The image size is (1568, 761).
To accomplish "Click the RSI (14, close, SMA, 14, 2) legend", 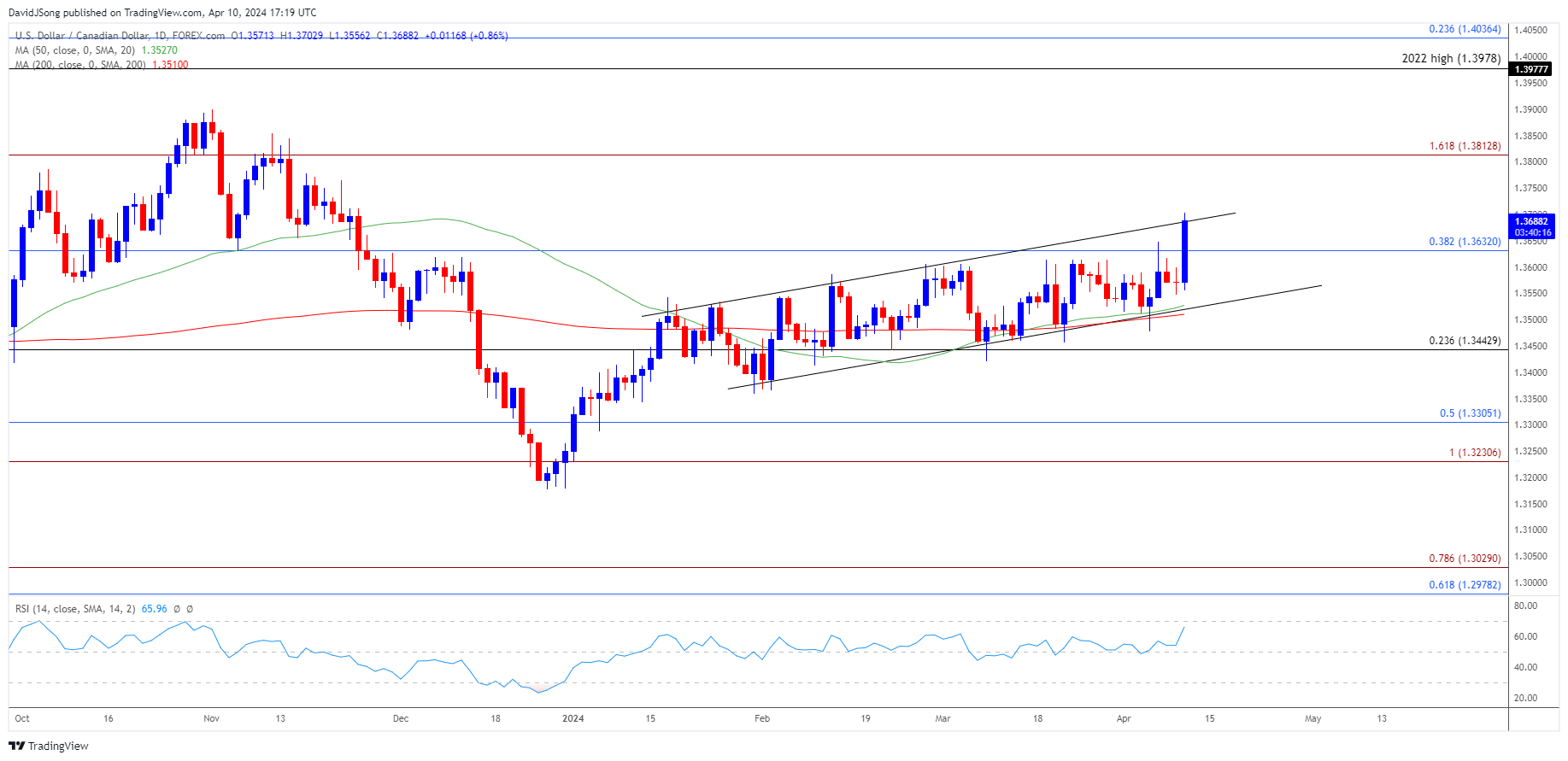I will tap(75, 609).
